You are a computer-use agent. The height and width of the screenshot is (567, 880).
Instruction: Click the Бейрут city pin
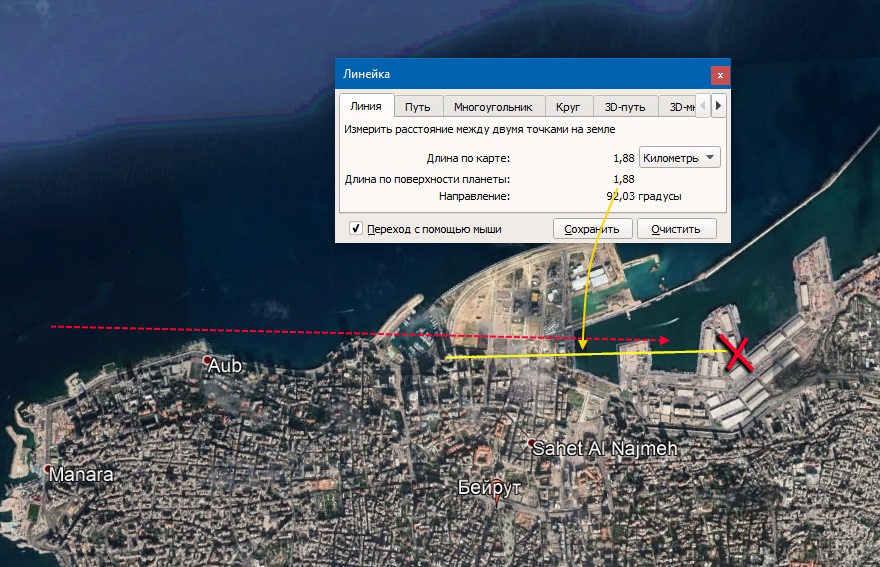497,493
